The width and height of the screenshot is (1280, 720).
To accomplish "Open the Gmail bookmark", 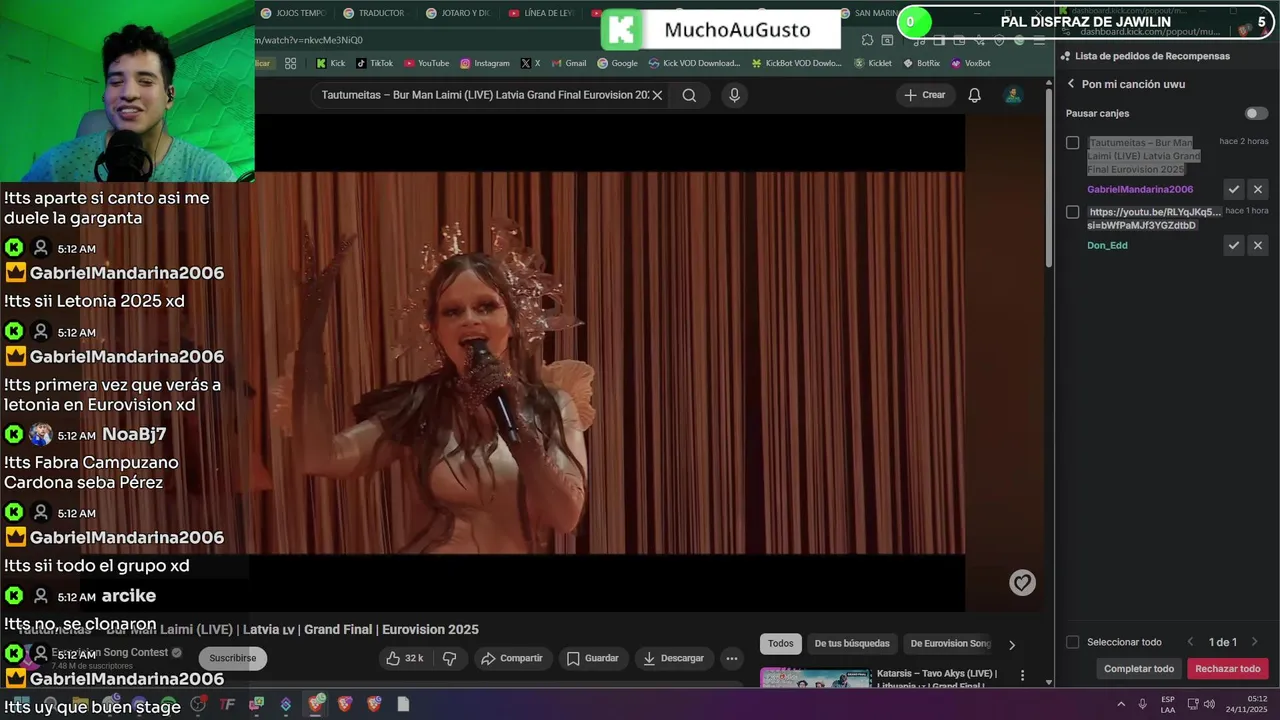I will [568, 63].
